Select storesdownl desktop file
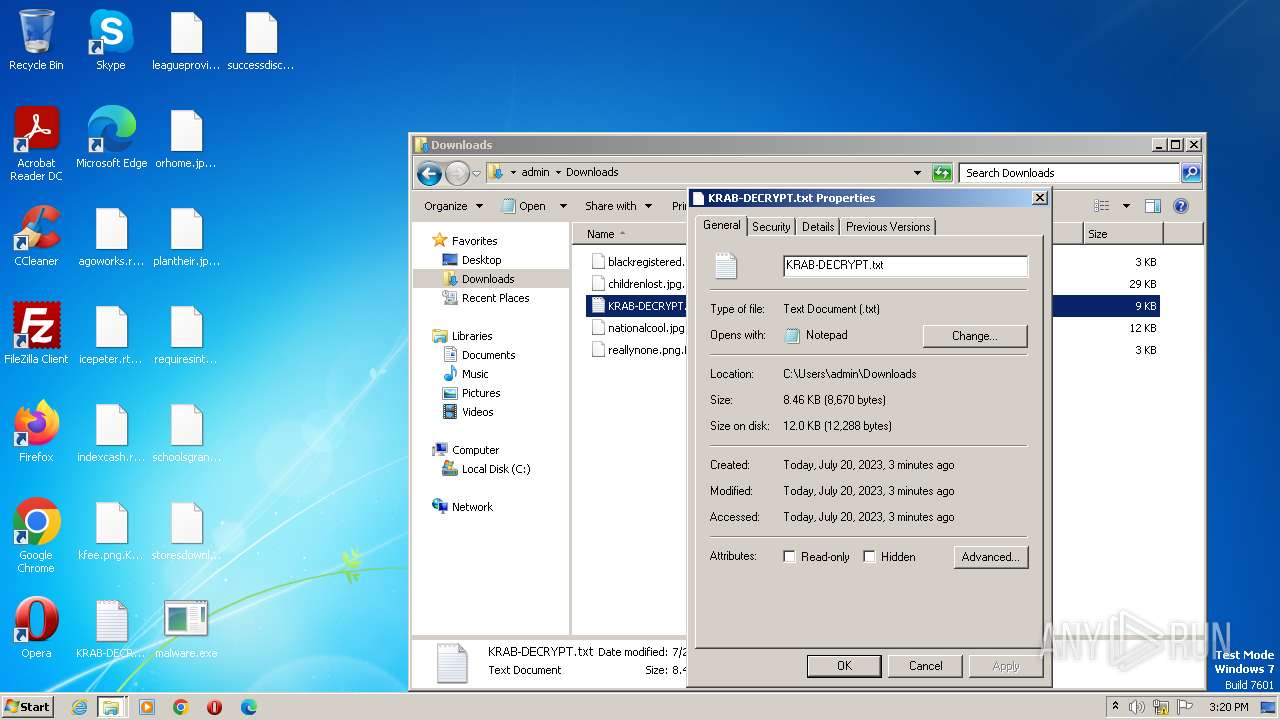This screenshot has width=1280, height=720. tap(186, 530)
